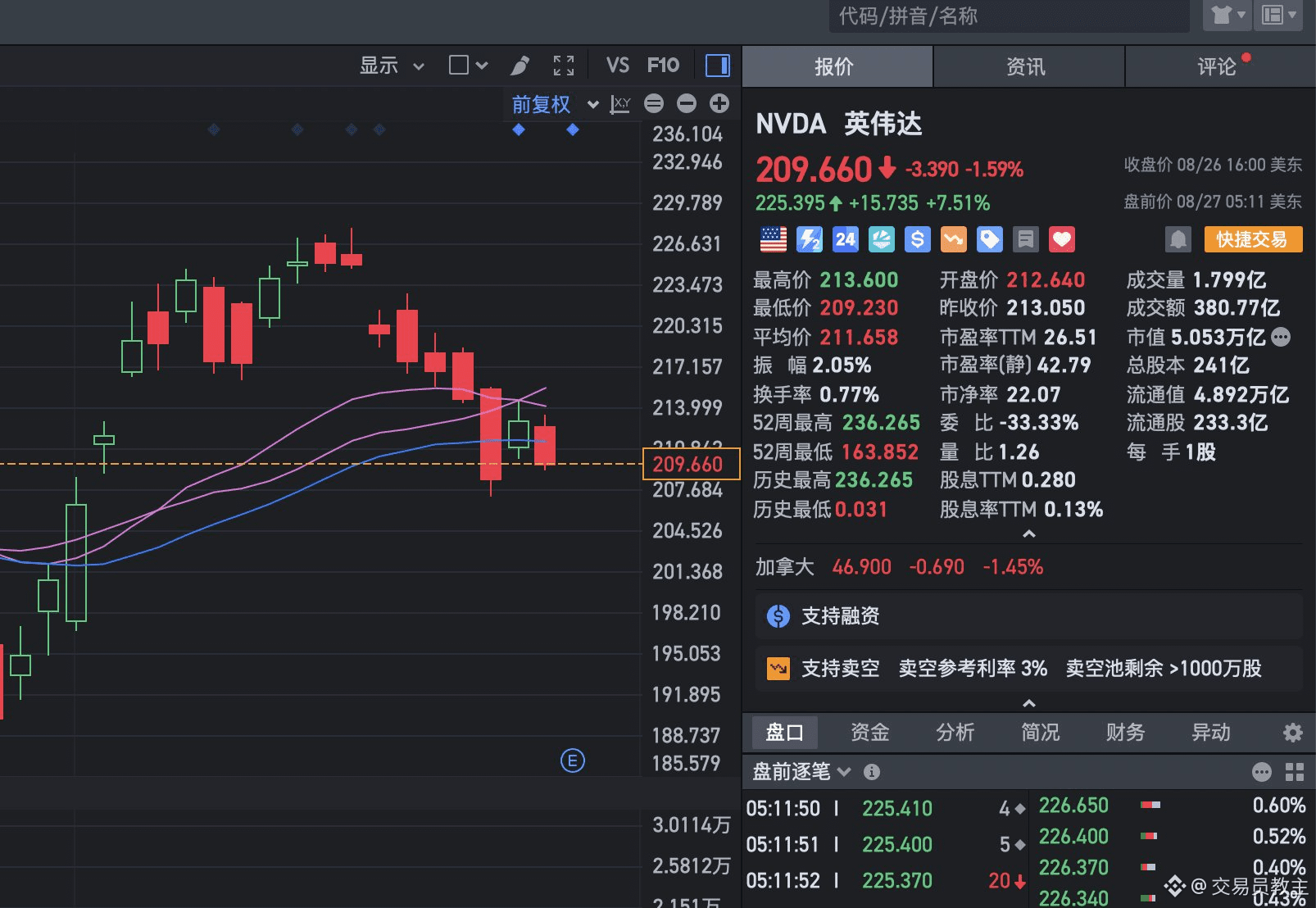The image size is (1316, 908).
Task: Select the brush drawing tool
Action: (520, 66)
